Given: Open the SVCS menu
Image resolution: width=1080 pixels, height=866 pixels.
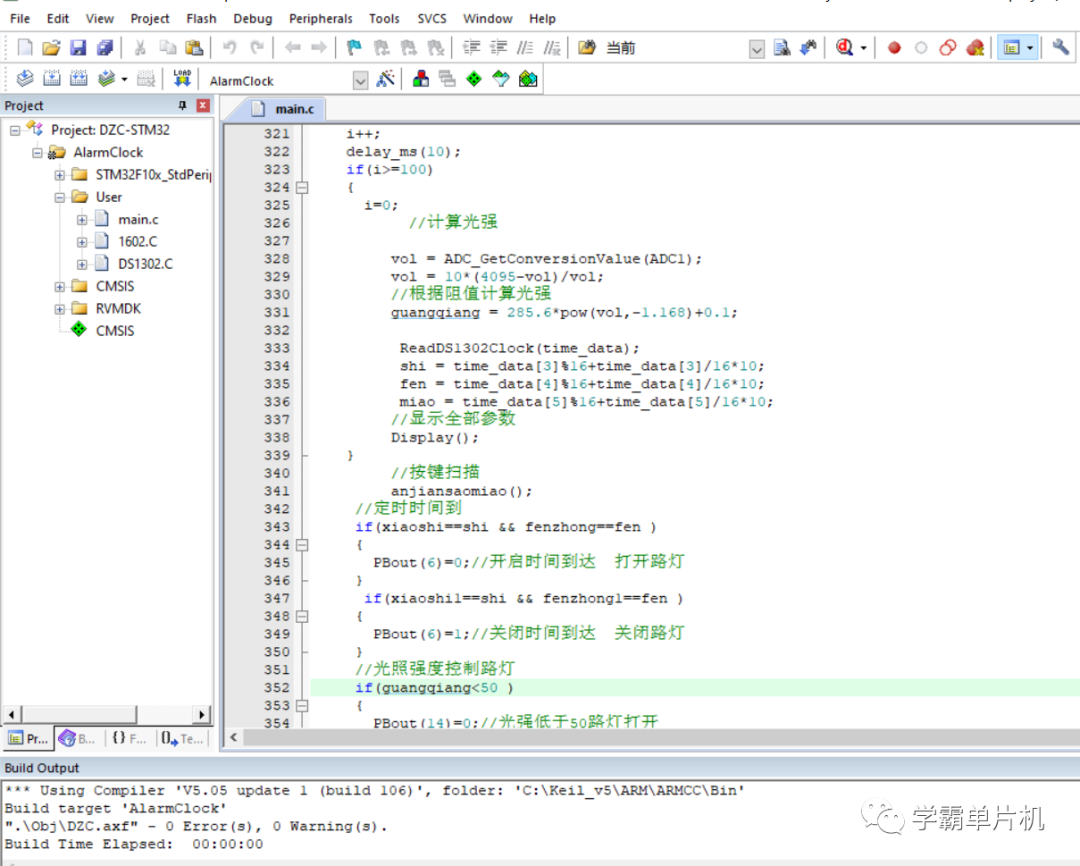Looking at the screenshot, I should [432, 19].
